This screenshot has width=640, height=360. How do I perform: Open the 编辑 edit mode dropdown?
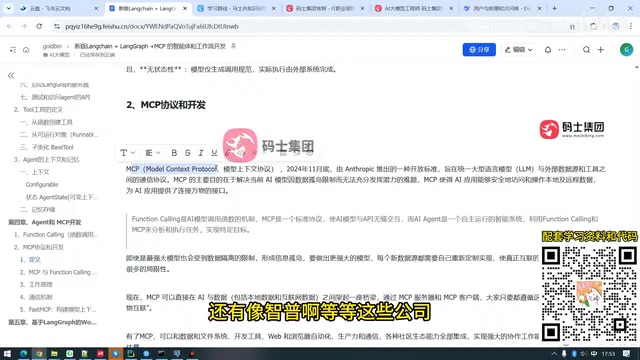pyautogui.click(x=518, y=49)
